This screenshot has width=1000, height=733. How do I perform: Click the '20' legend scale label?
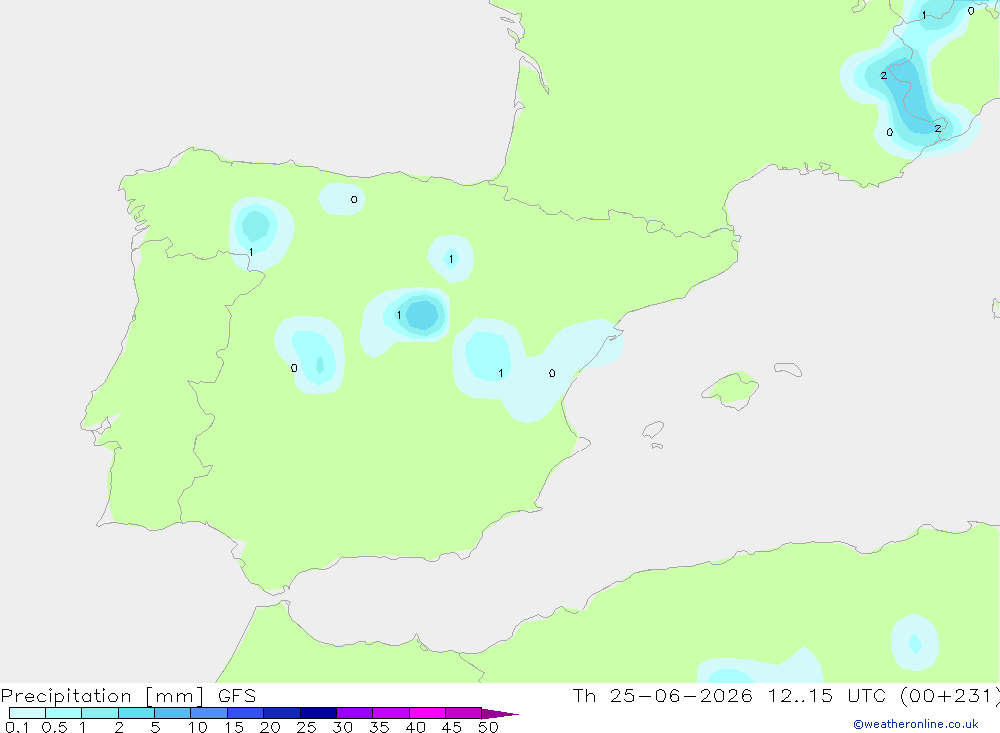[x=270, y=727]
